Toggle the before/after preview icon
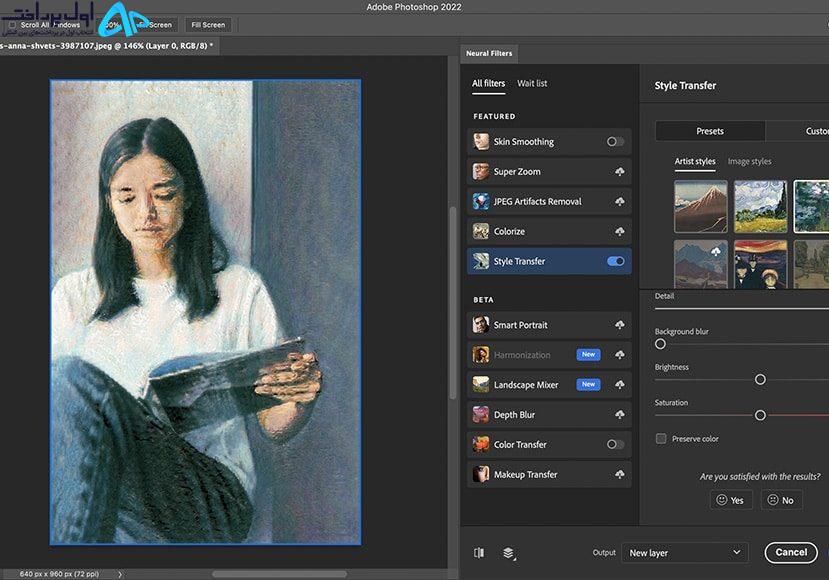This screenshot has width=829, height=580. 479,553
